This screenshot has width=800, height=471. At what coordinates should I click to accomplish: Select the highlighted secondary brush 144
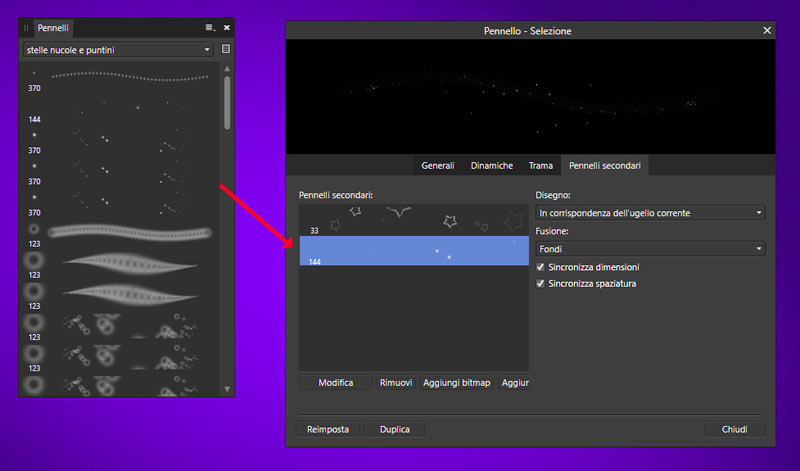414,251
